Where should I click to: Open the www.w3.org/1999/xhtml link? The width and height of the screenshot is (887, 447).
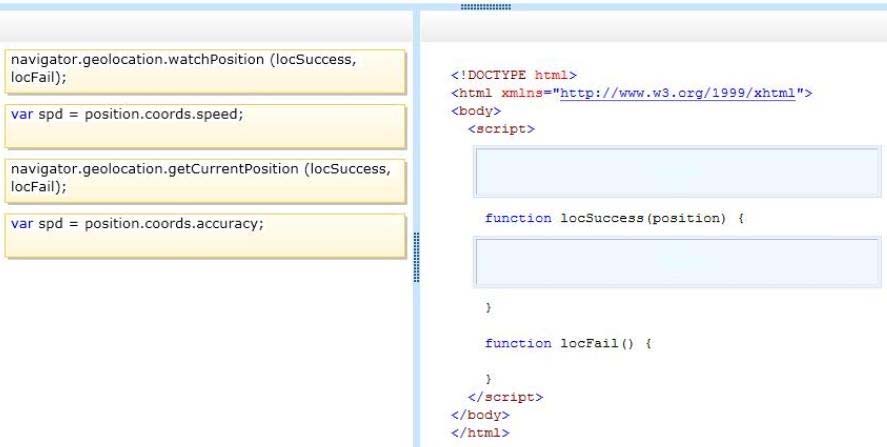pos(678,93)
